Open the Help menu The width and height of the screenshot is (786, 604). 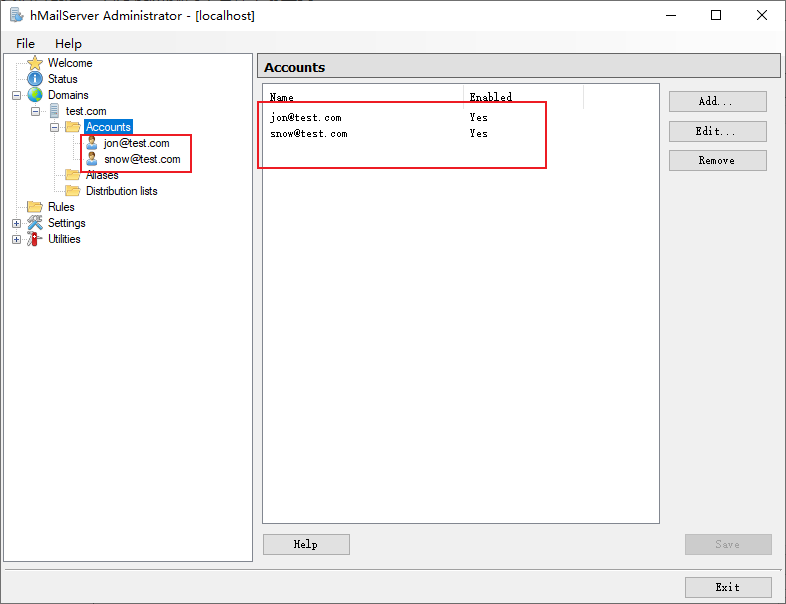pyautogui.click(x=68, y=44)
